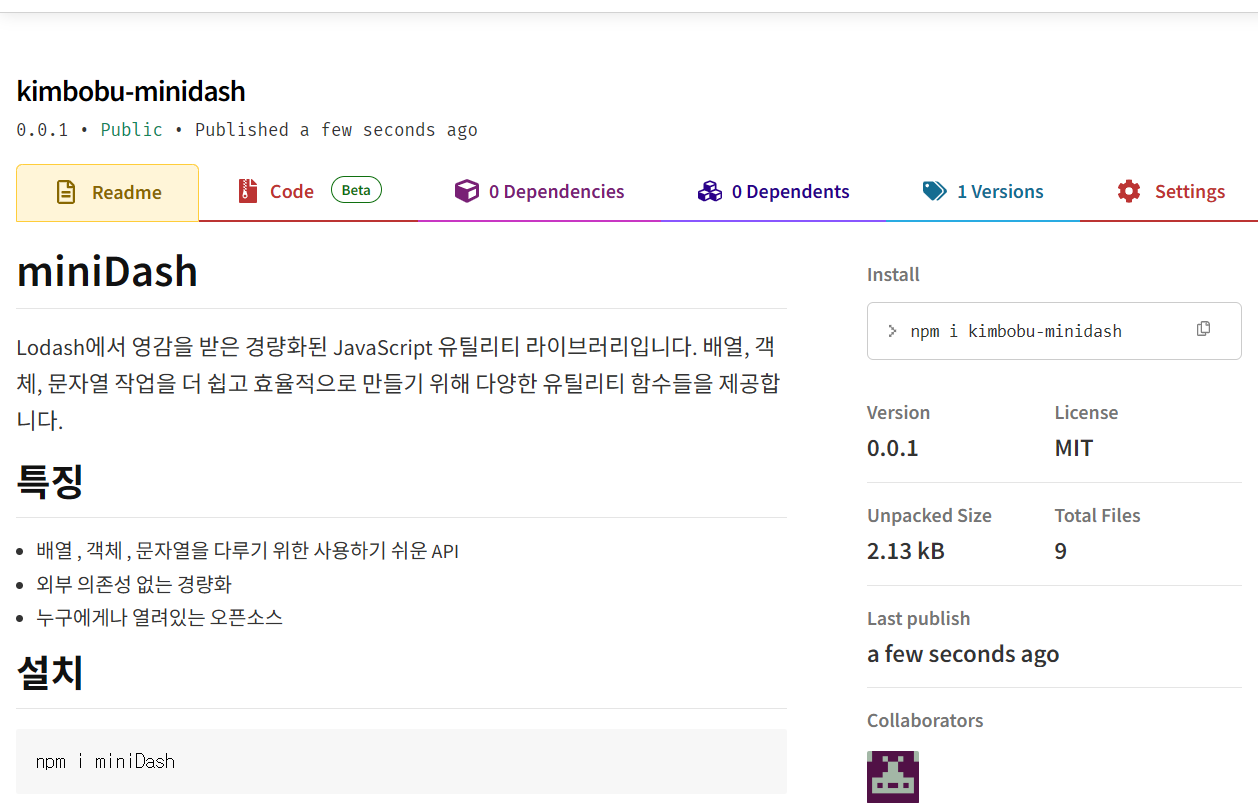
Task: Click the Readme document icon
Action: tap(66, 192)
